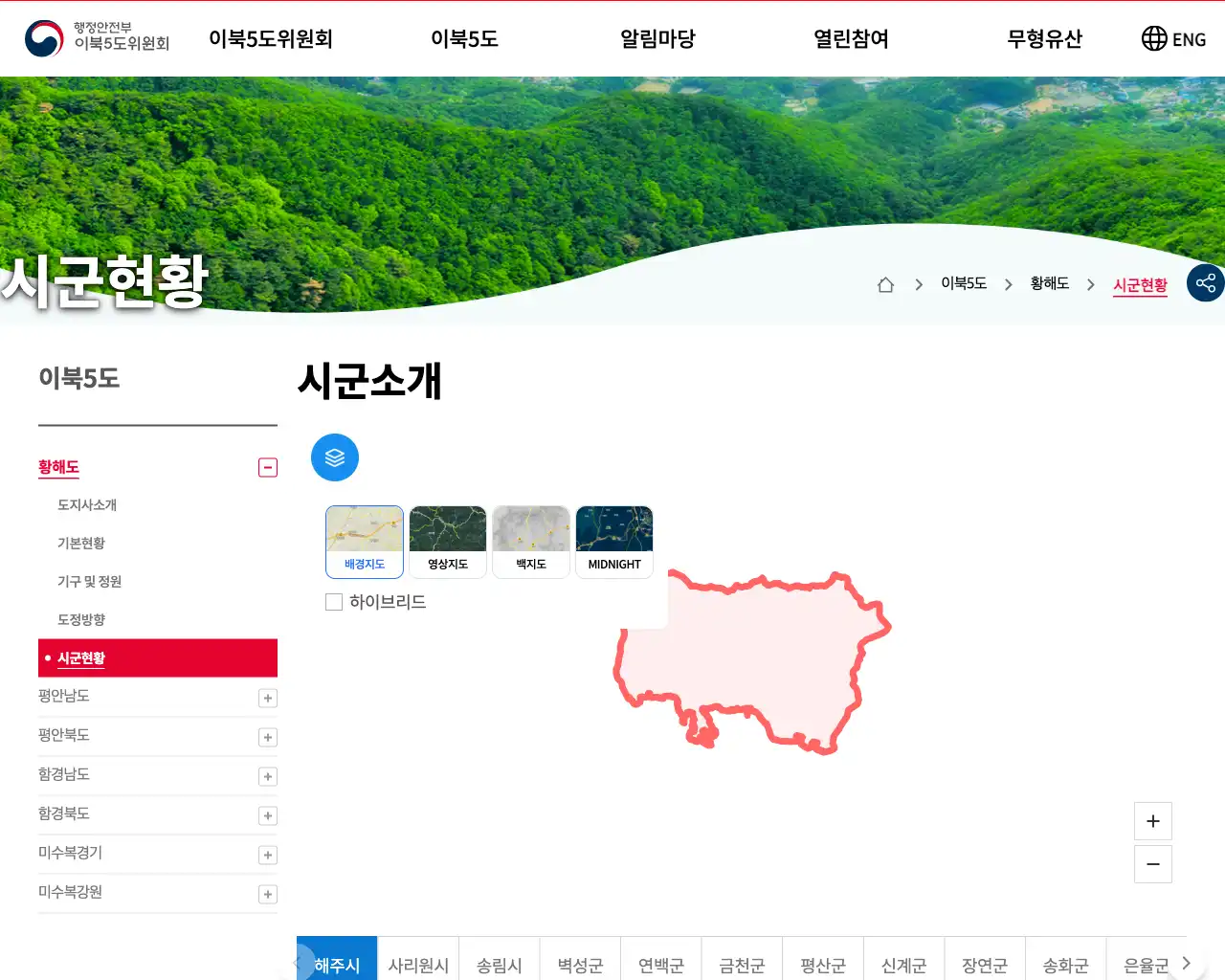Expand the 평안남도 section
1225x980 pixels.
(268, 698)
